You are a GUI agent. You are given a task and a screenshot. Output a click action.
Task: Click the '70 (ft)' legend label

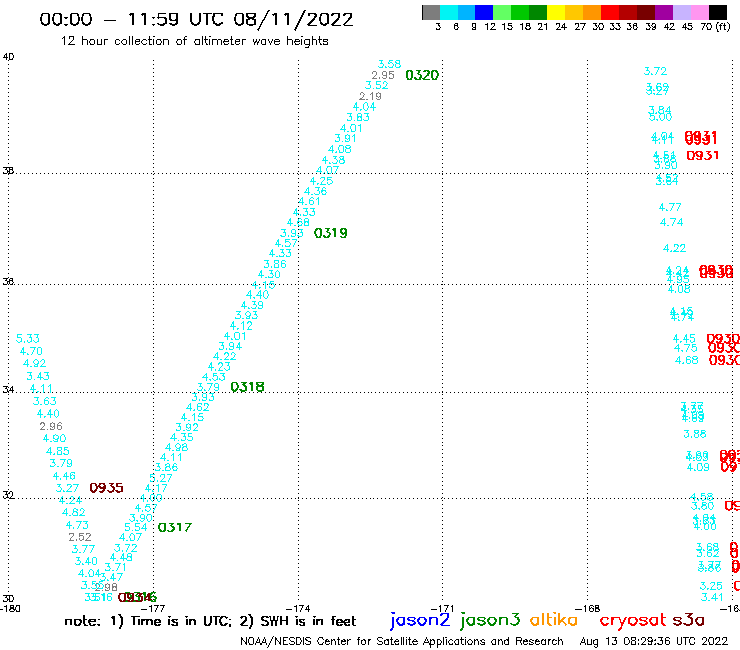pyautogui.click(x=715, y=26)
